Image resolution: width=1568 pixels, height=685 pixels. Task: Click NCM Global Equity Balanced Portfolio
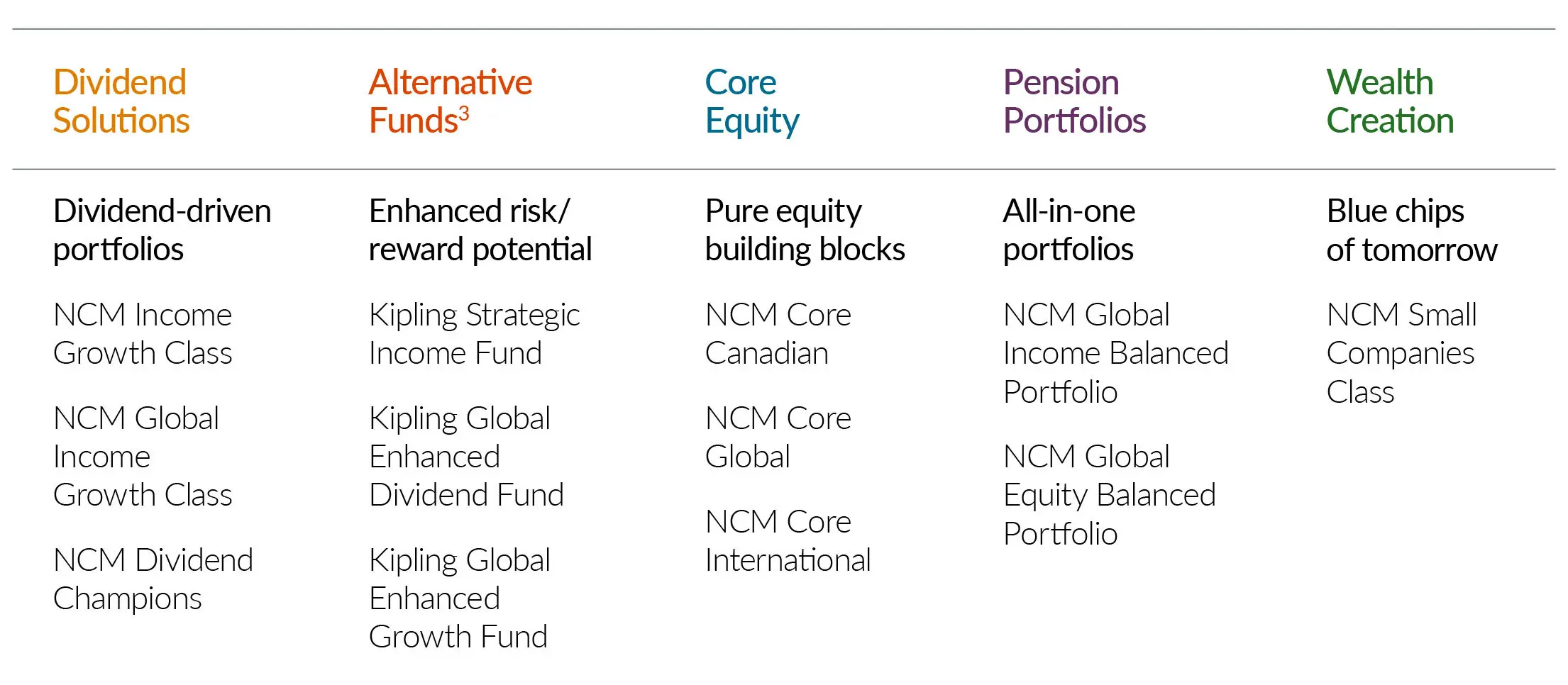click(1109, 495)
